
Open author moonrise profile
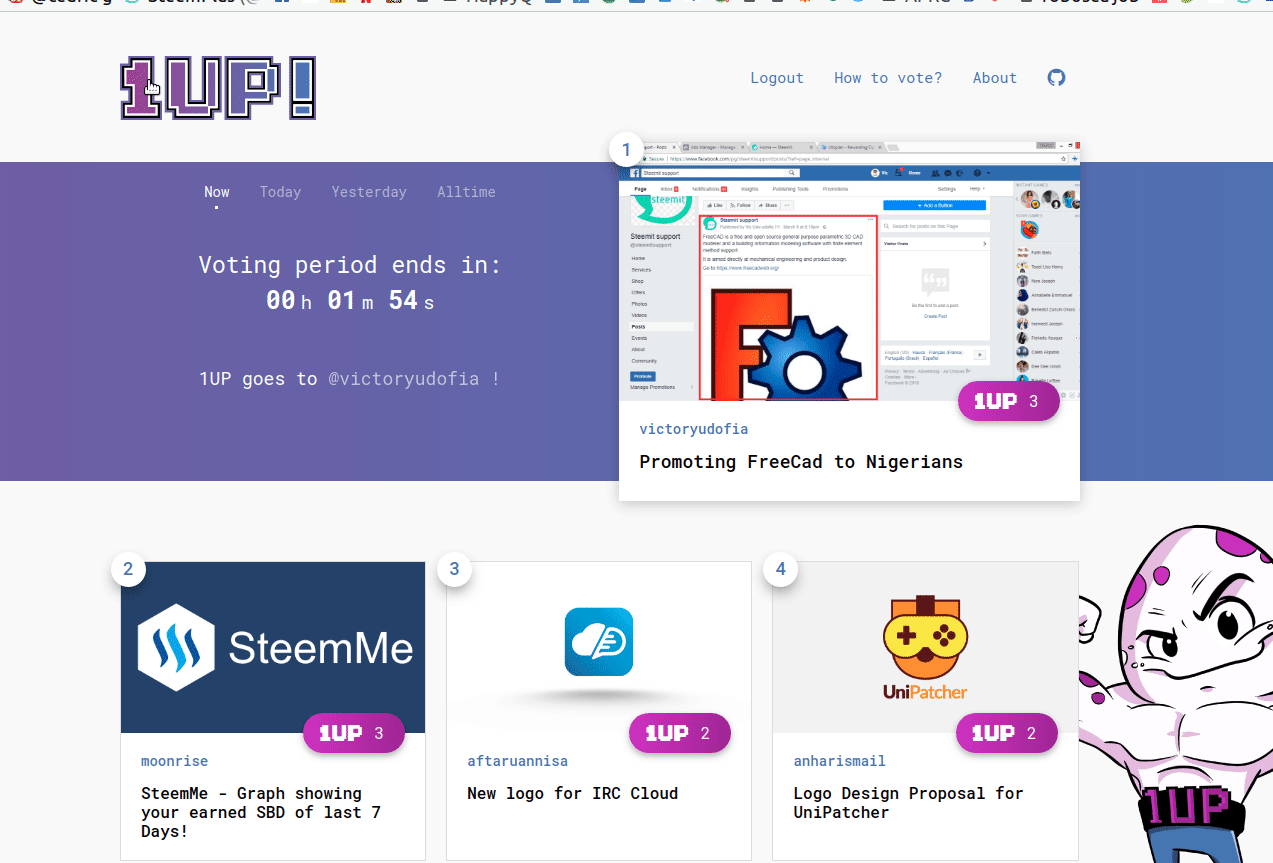point(175,761)
